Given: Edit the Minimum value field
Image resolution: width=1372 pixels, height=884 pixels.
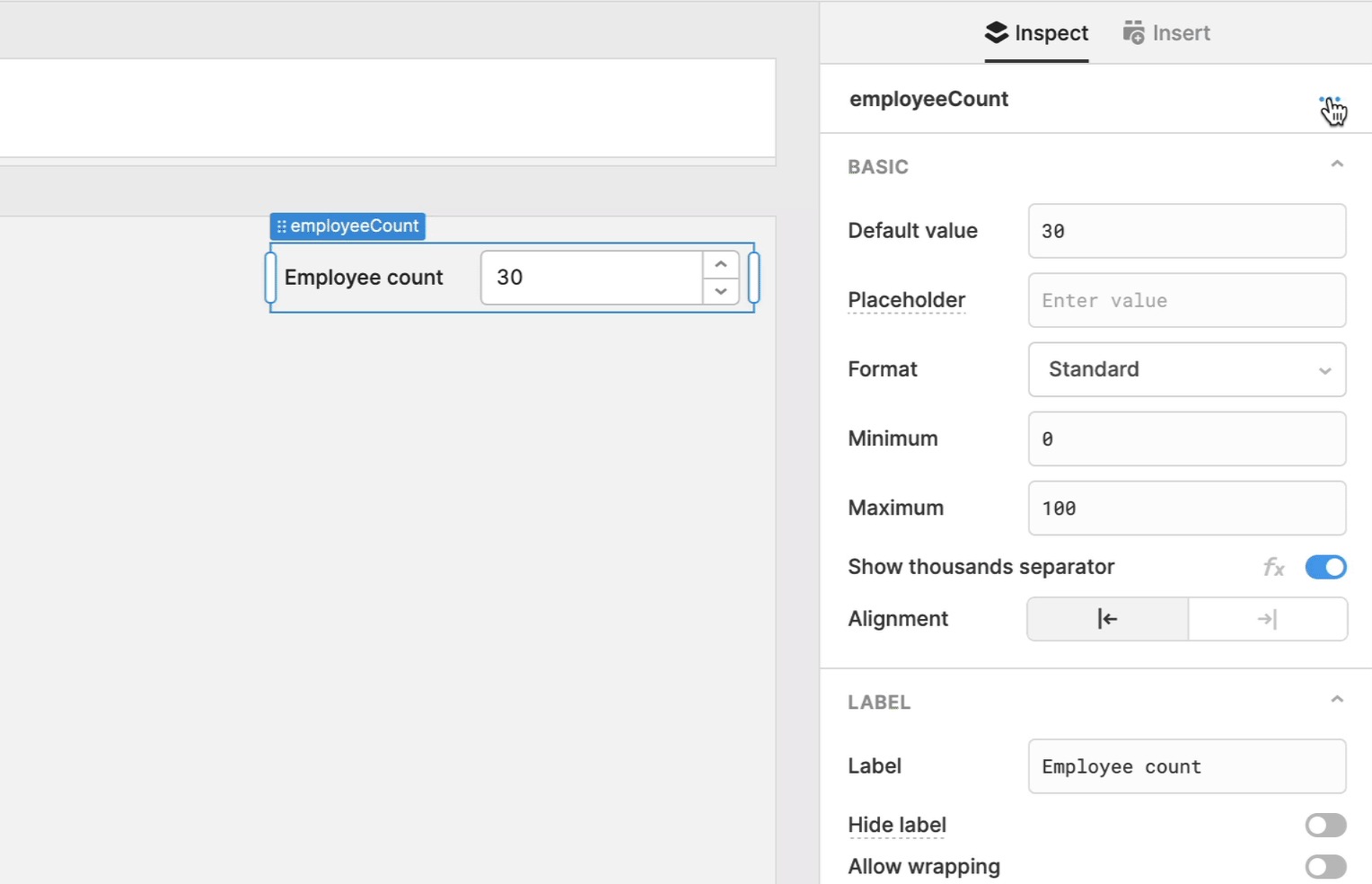Looking at the screenshot, I should coord(1187,438).
